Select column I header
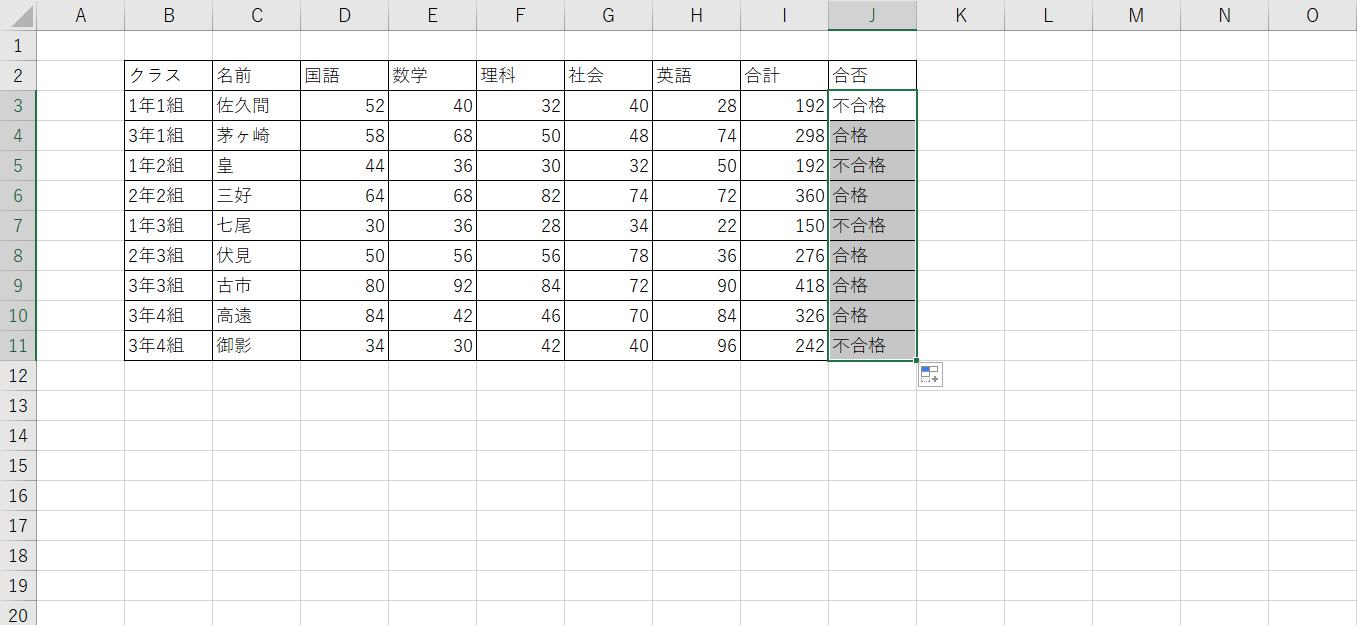 [784, 15]
